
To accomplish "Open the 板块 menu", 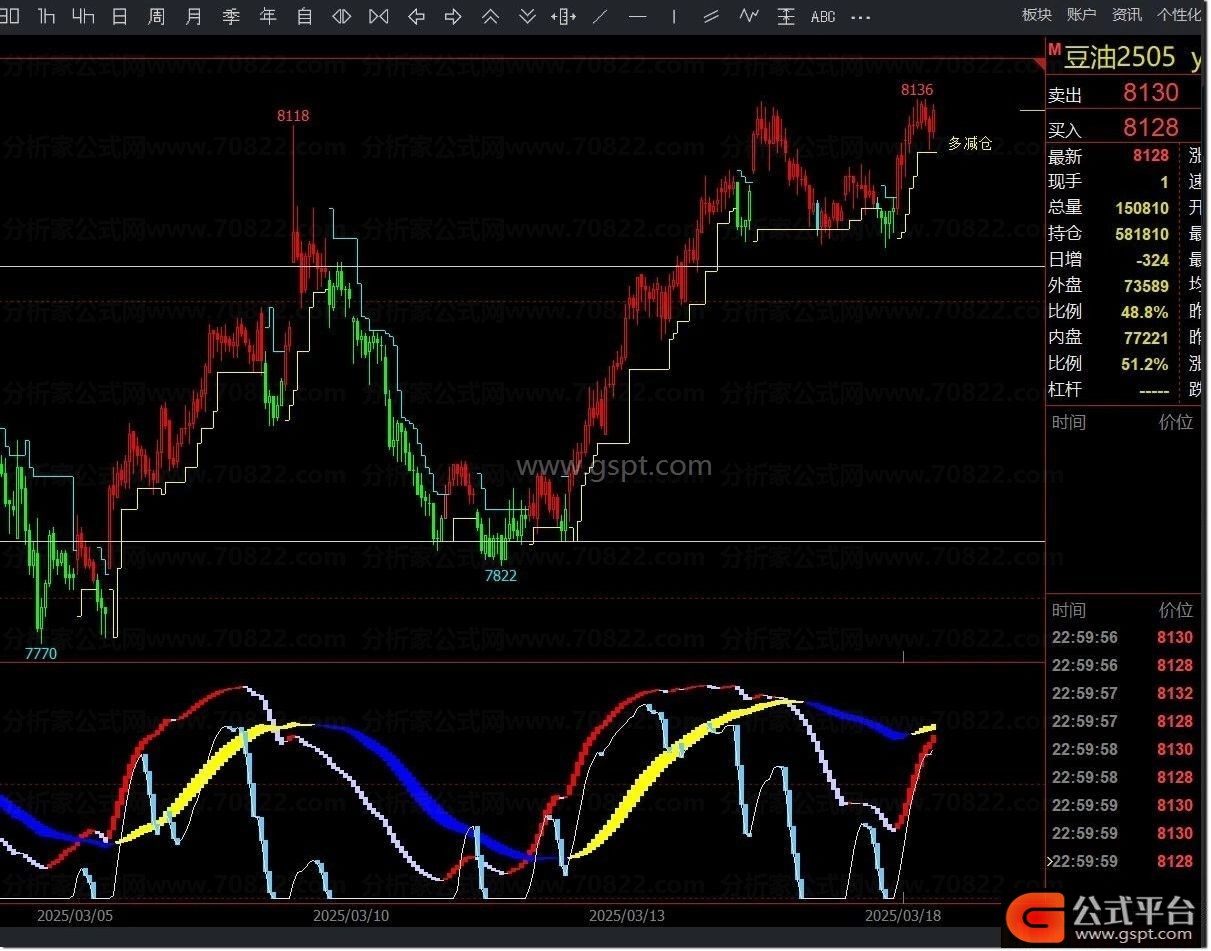I will pos(1037,14).
